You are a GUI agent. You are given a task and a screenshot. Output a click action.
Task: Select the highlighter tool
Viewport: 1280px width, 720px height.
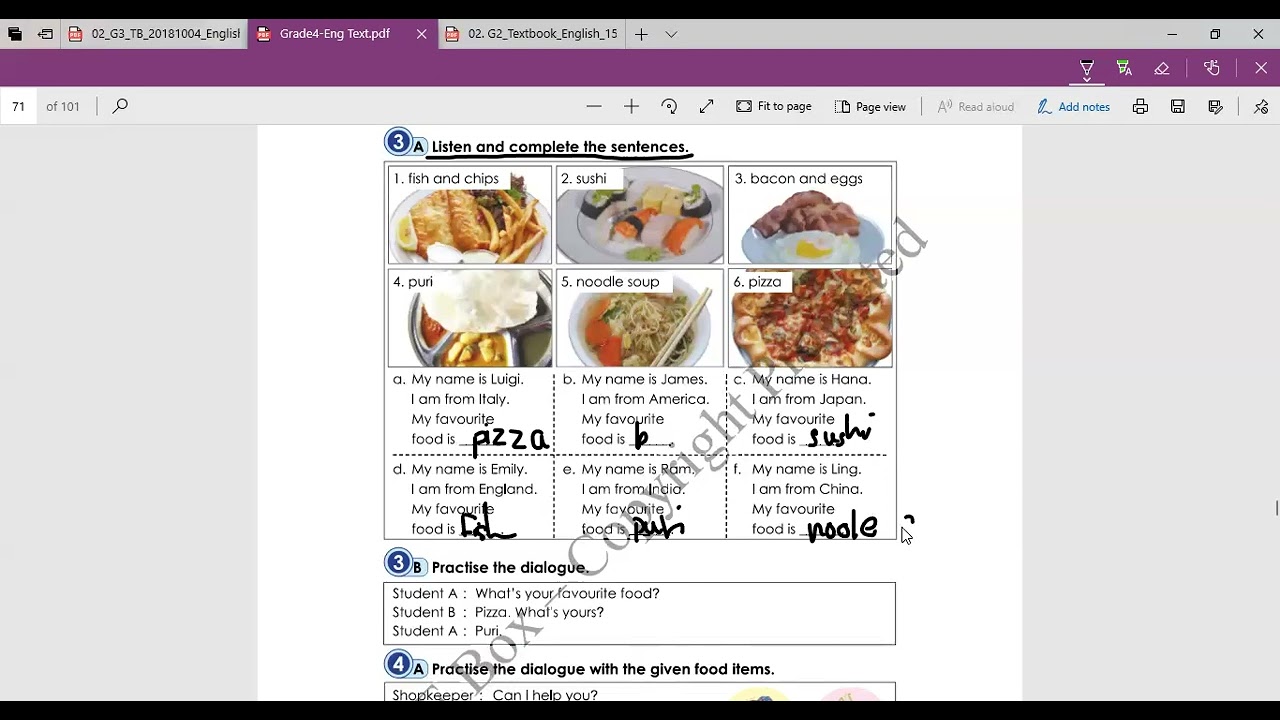1124,69
